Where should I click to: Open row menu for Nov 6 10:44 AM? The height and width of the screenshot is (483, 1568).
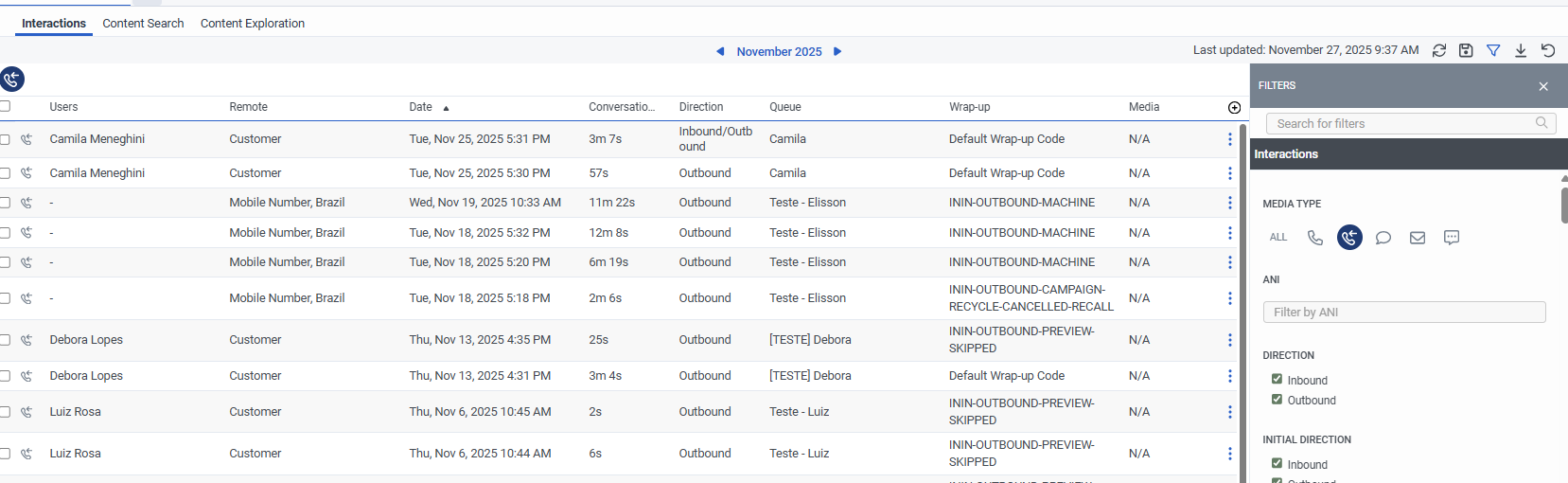coord(1229,454)
